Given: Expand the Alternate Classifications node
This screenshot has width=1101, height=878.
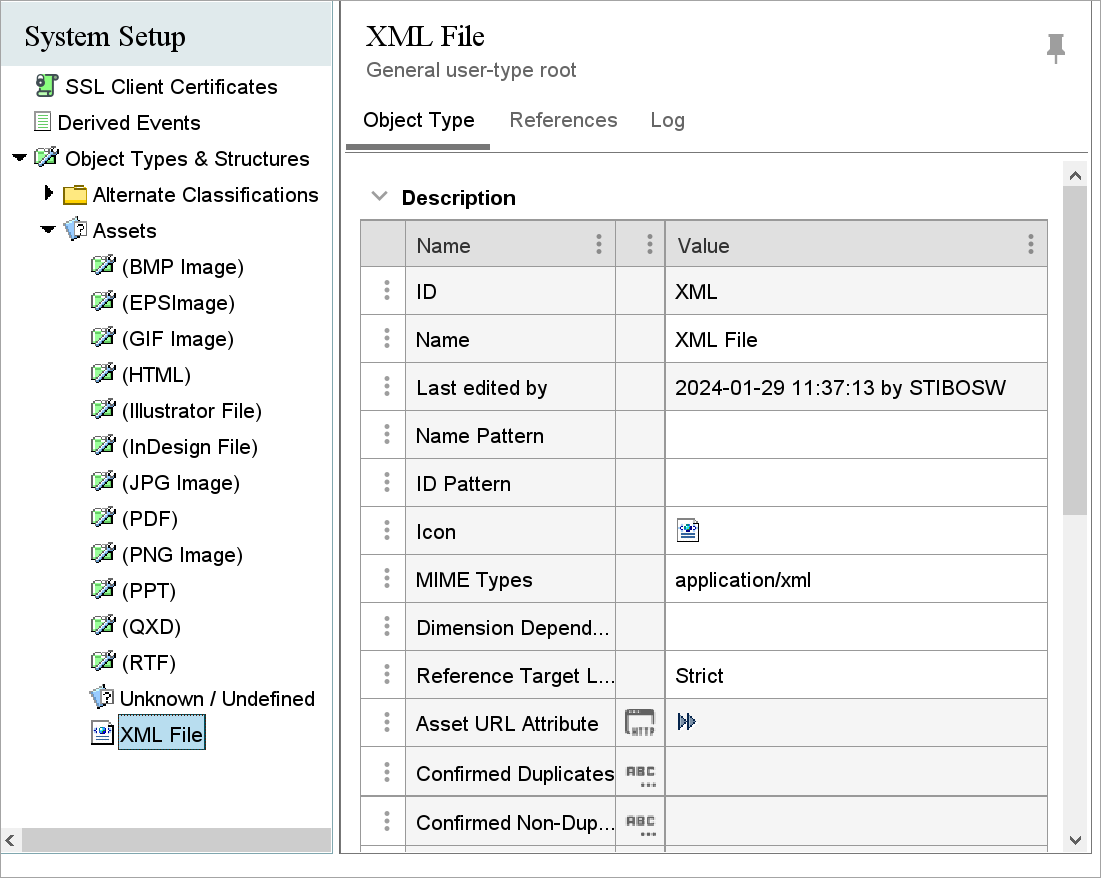Looking at the screenshot, I should [49, 193].
